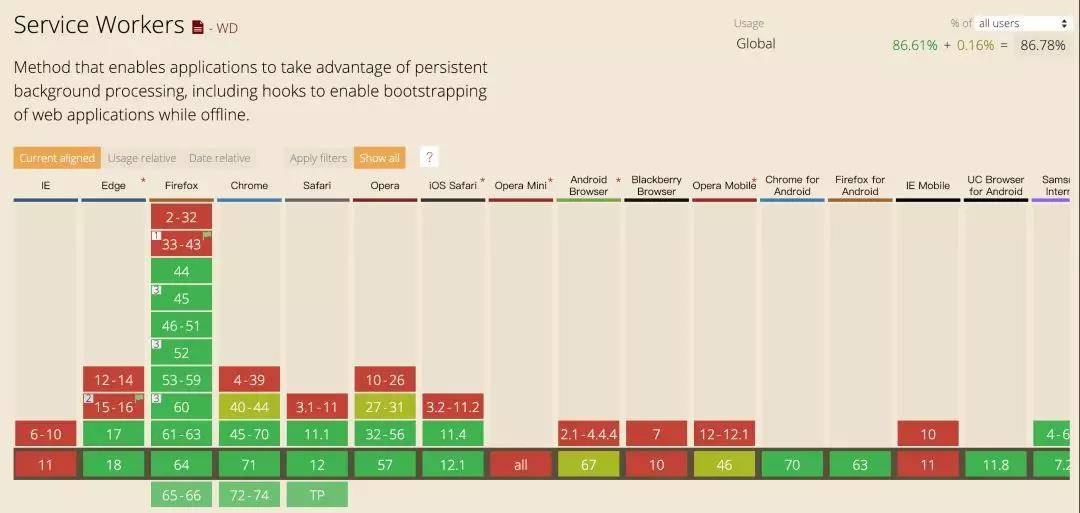Select Firefox 2-32 unsupported cell
The height and width of the screenshot is (513, 1080).
[x=182, y=217]
